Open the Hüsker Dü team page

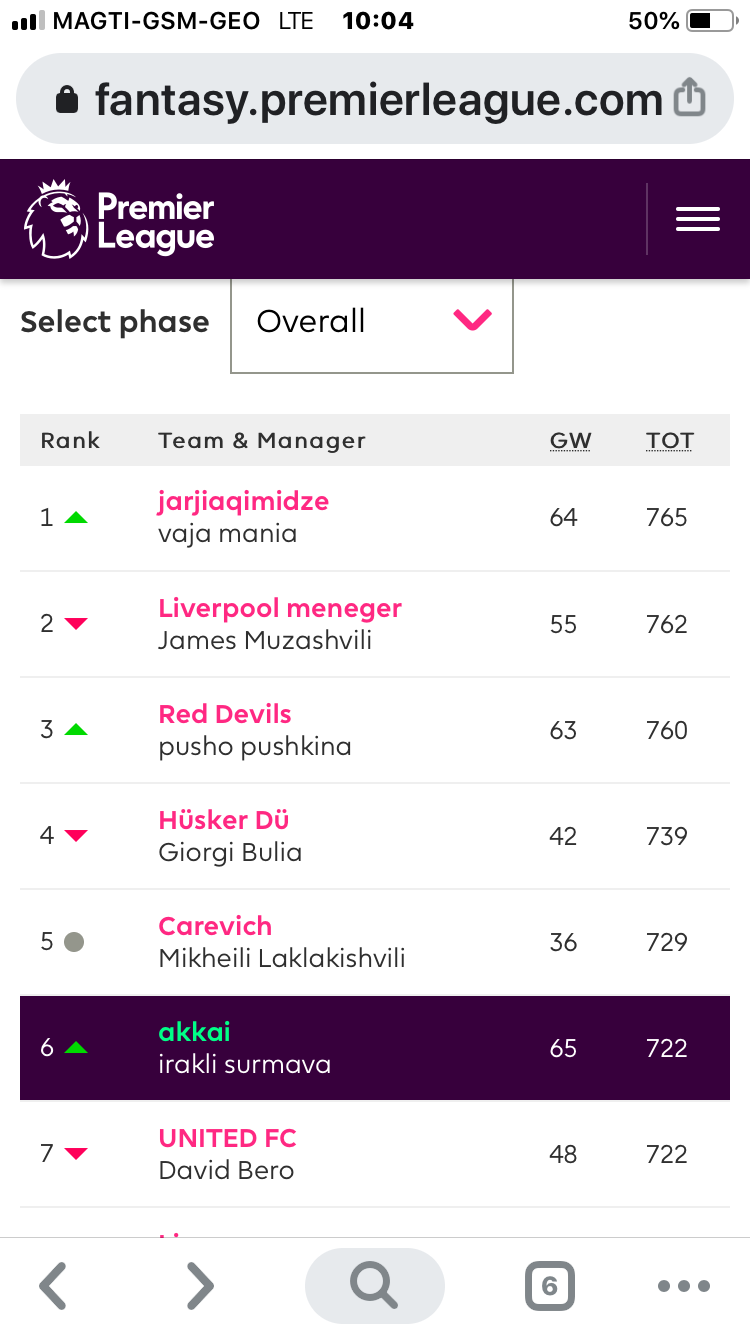224,820
